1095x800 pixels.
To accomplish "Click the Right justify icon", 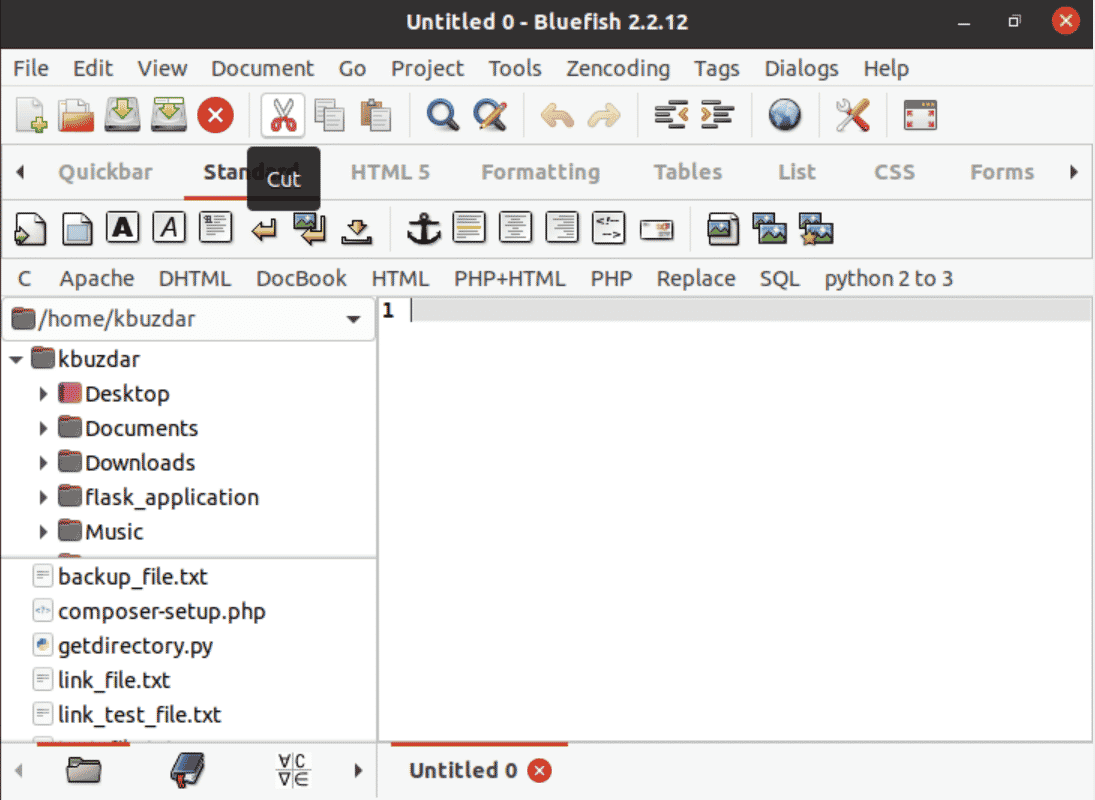I will point(561,228).
